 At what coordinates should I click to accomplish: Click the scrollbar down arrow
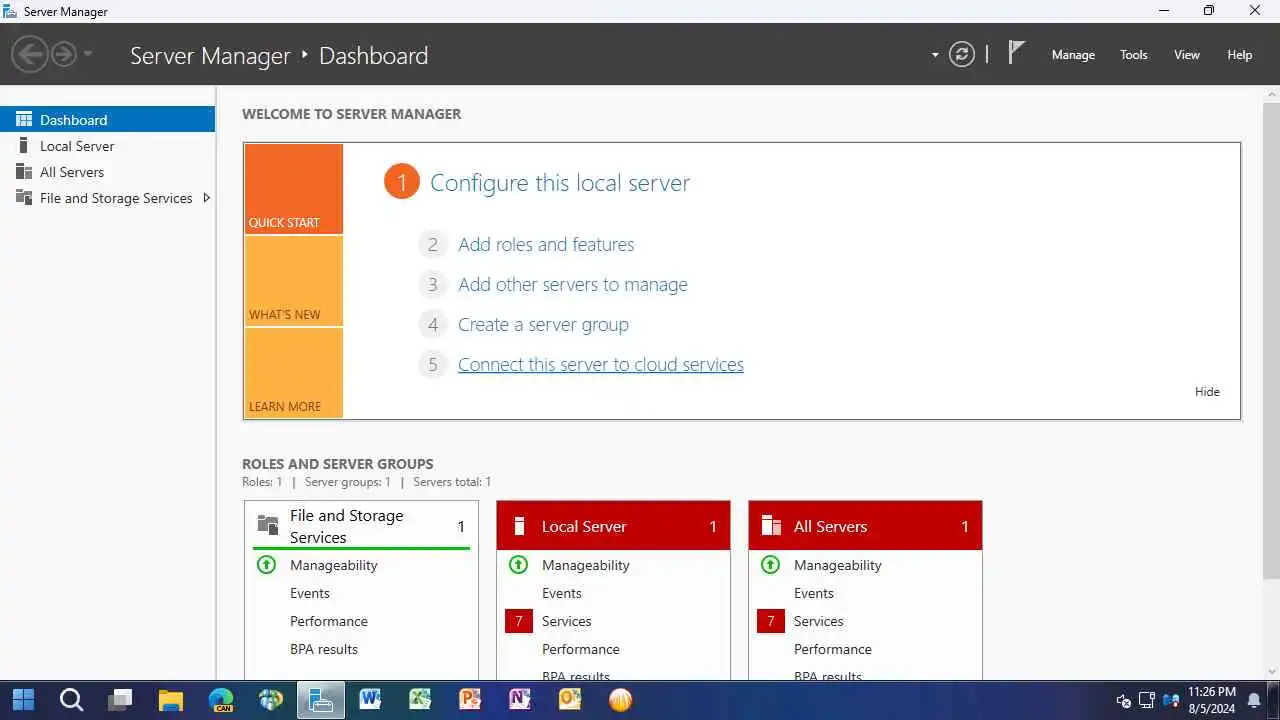(1271, 671)
